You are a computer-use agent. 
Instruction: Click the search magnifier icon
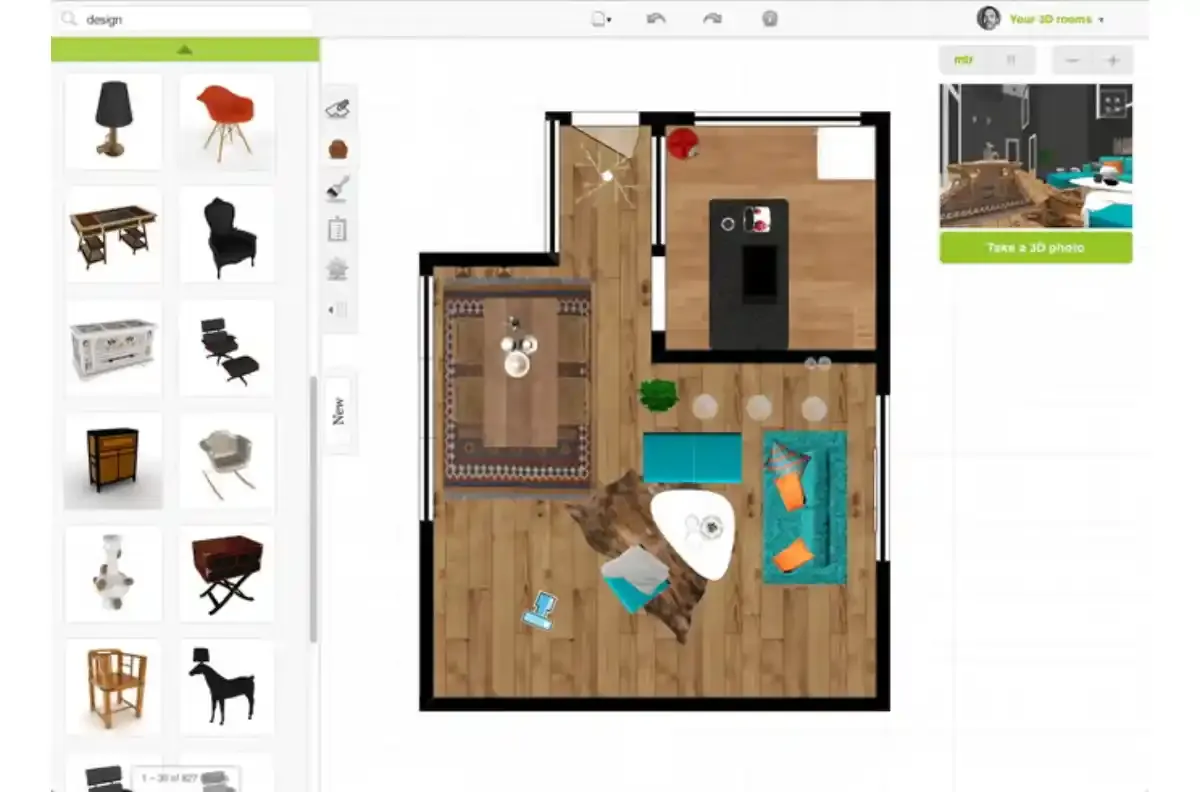tap(69, 19)
